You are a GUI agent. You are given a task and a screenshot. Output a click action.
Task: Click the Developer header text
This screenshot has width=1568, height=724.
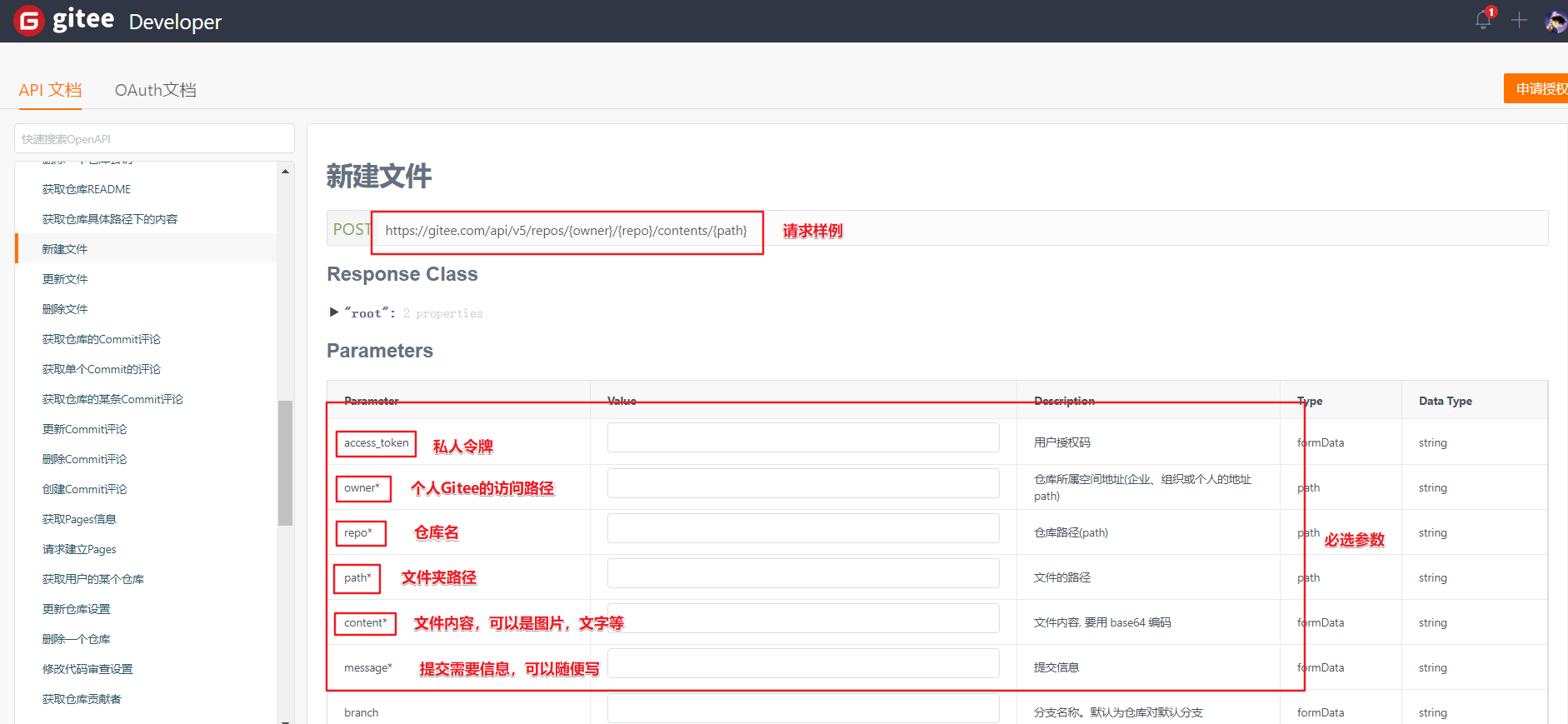(175, 22)
